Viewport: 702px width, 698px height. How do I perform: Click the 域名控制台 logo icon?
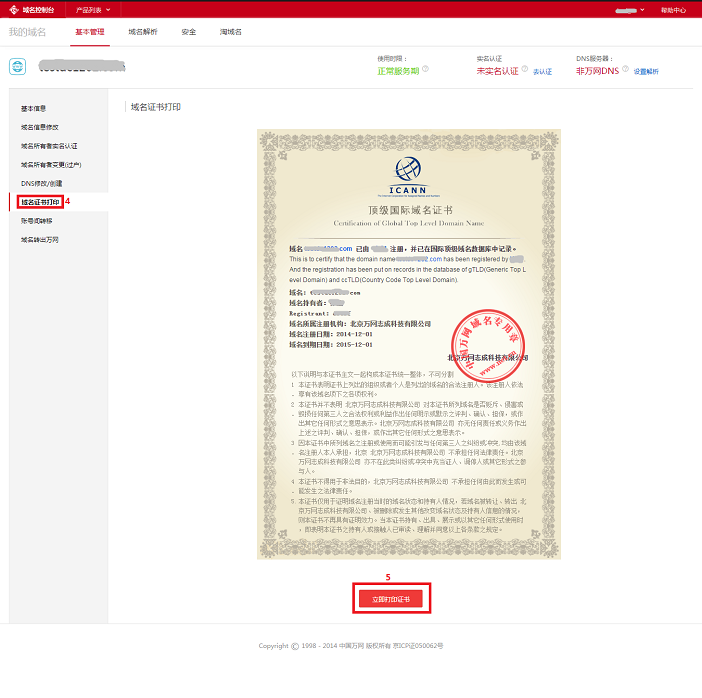[x=13, y=9]
